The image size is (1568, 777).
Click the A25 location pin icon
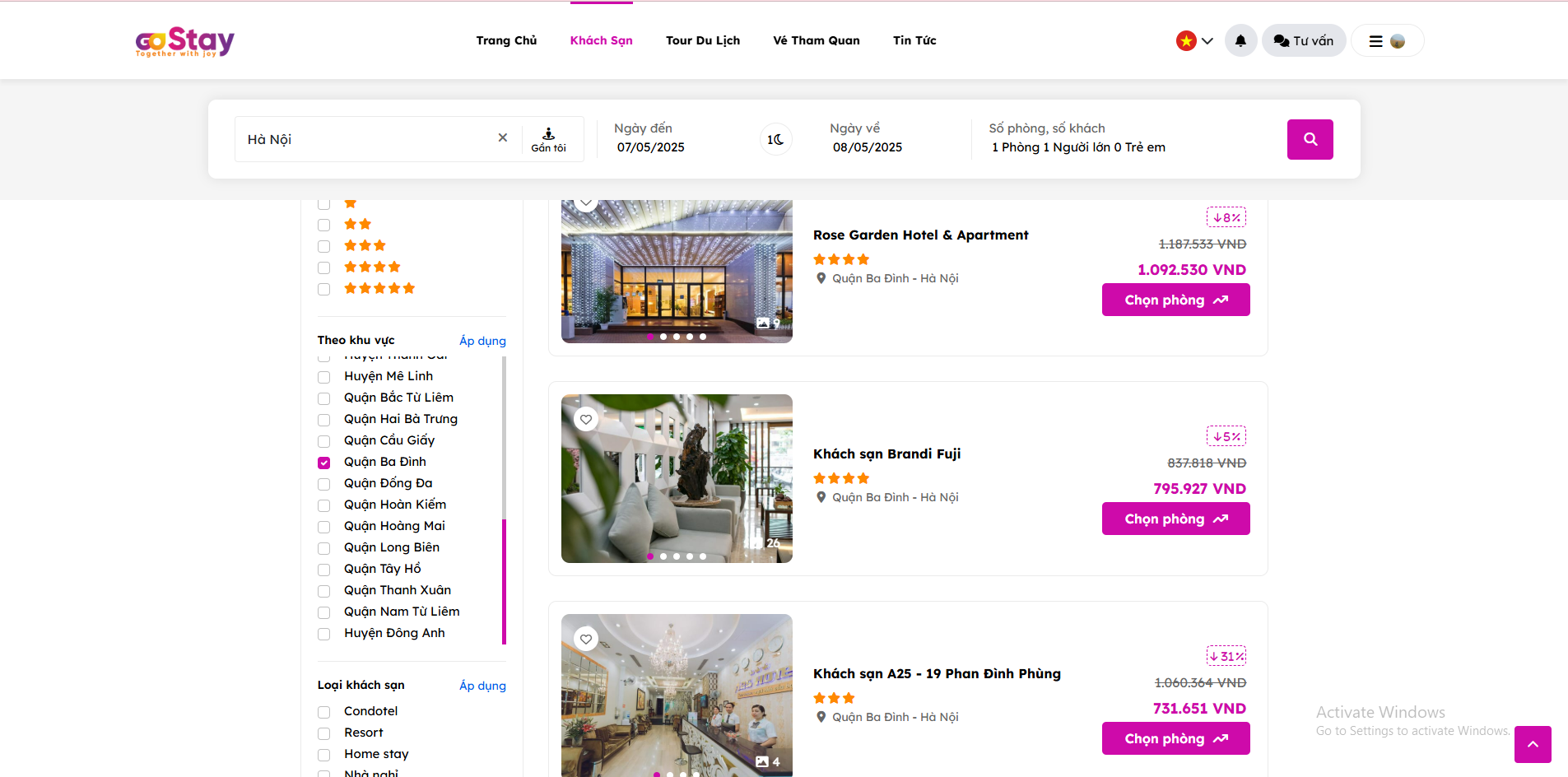[821, 717]
